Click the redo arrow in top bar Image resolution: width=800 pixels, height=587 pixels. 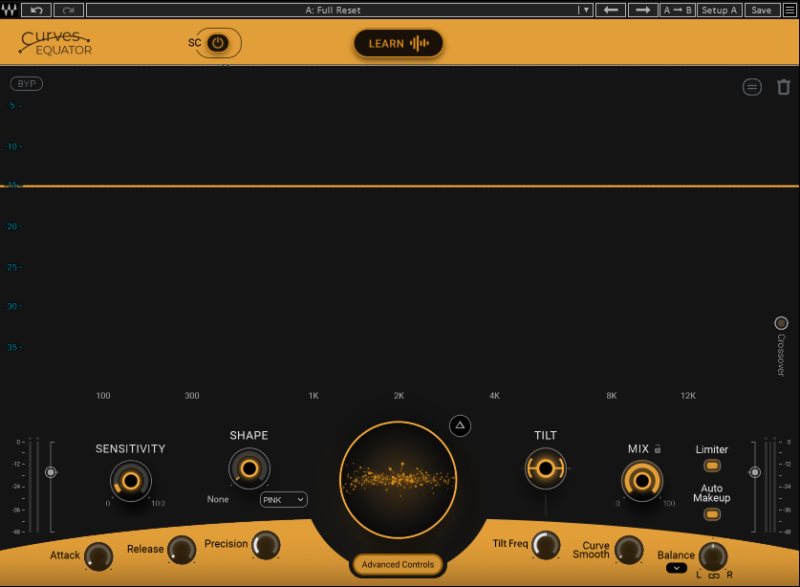click(68, 10)
